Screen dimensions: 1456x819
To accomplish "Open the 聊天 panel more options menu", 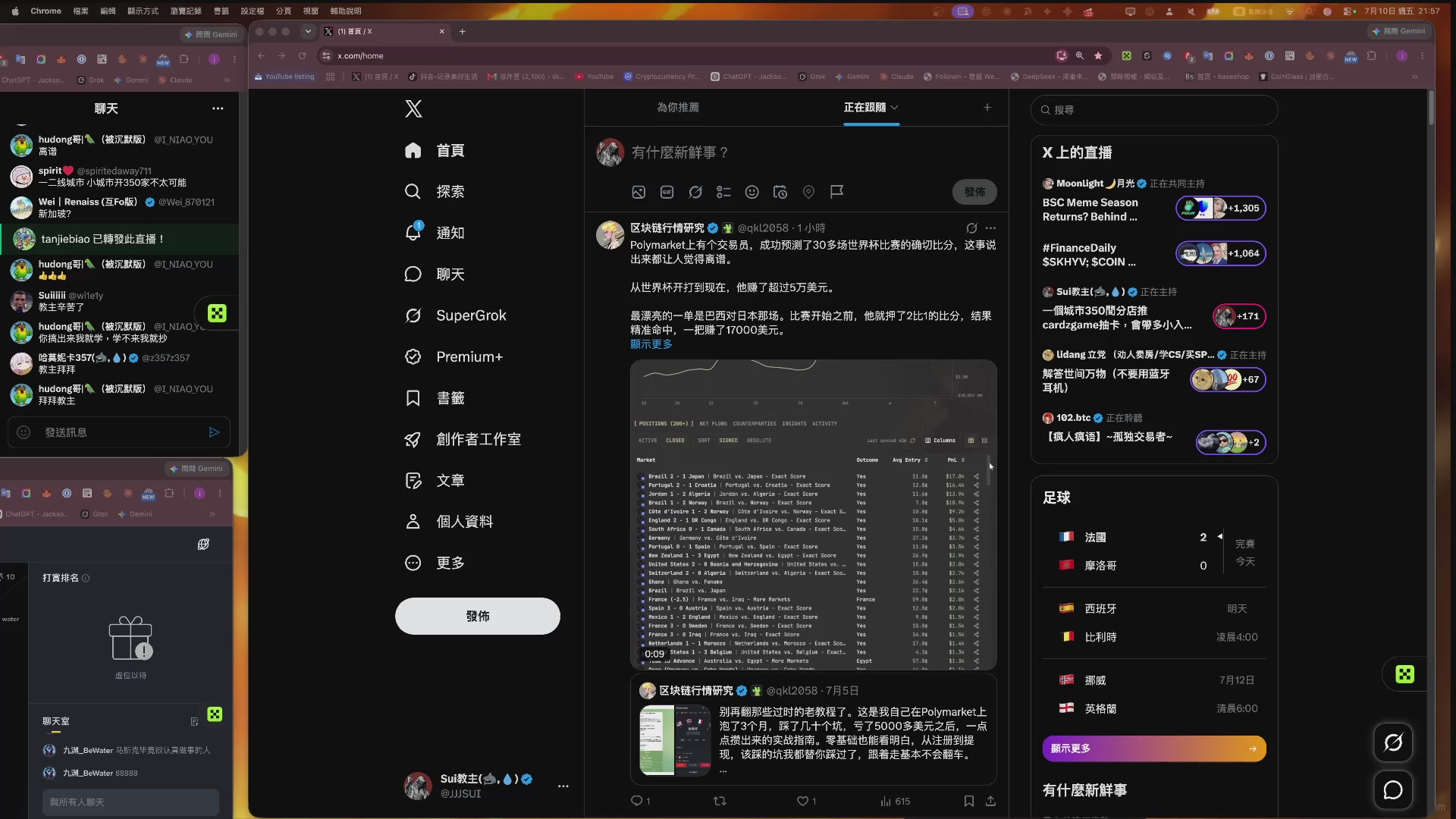I will tap(218, 108).
